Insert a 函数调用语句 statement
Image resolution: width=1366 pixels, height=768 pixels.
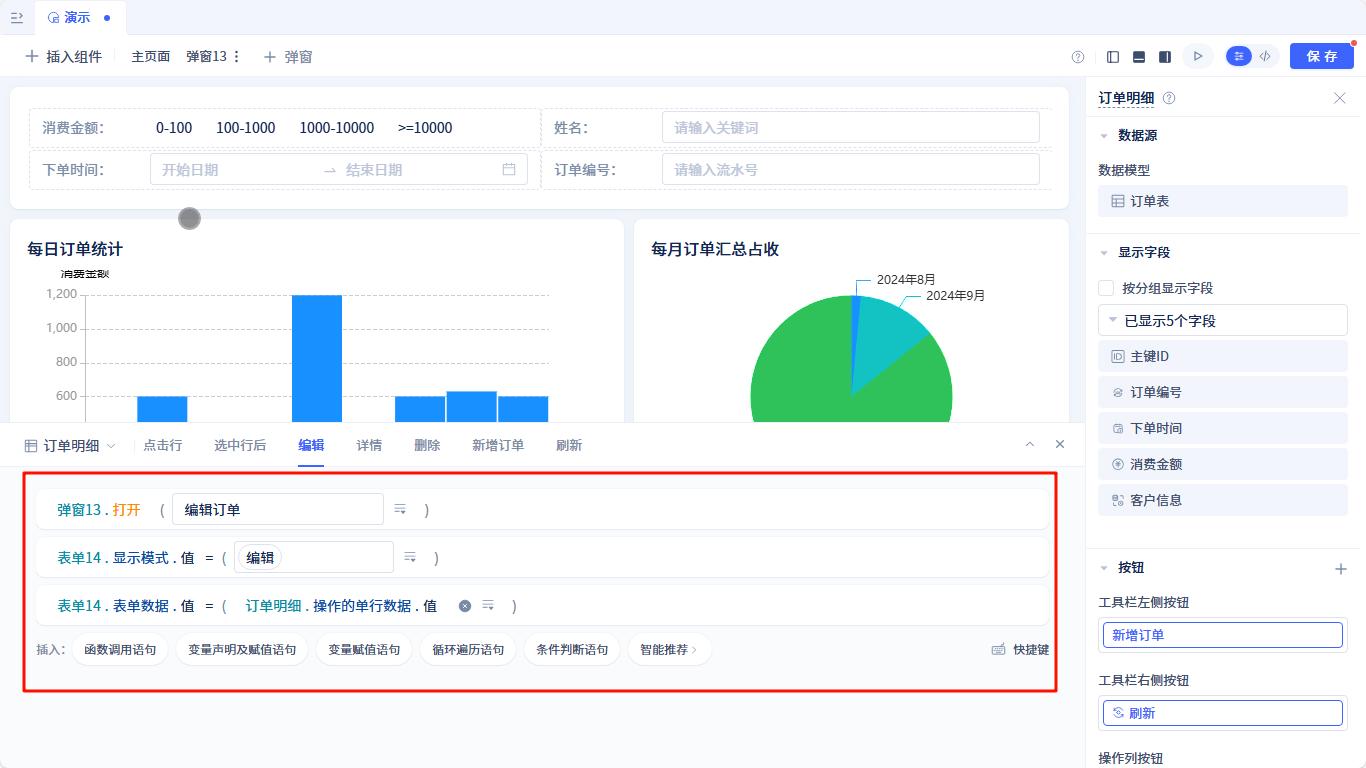pos(119,649)
